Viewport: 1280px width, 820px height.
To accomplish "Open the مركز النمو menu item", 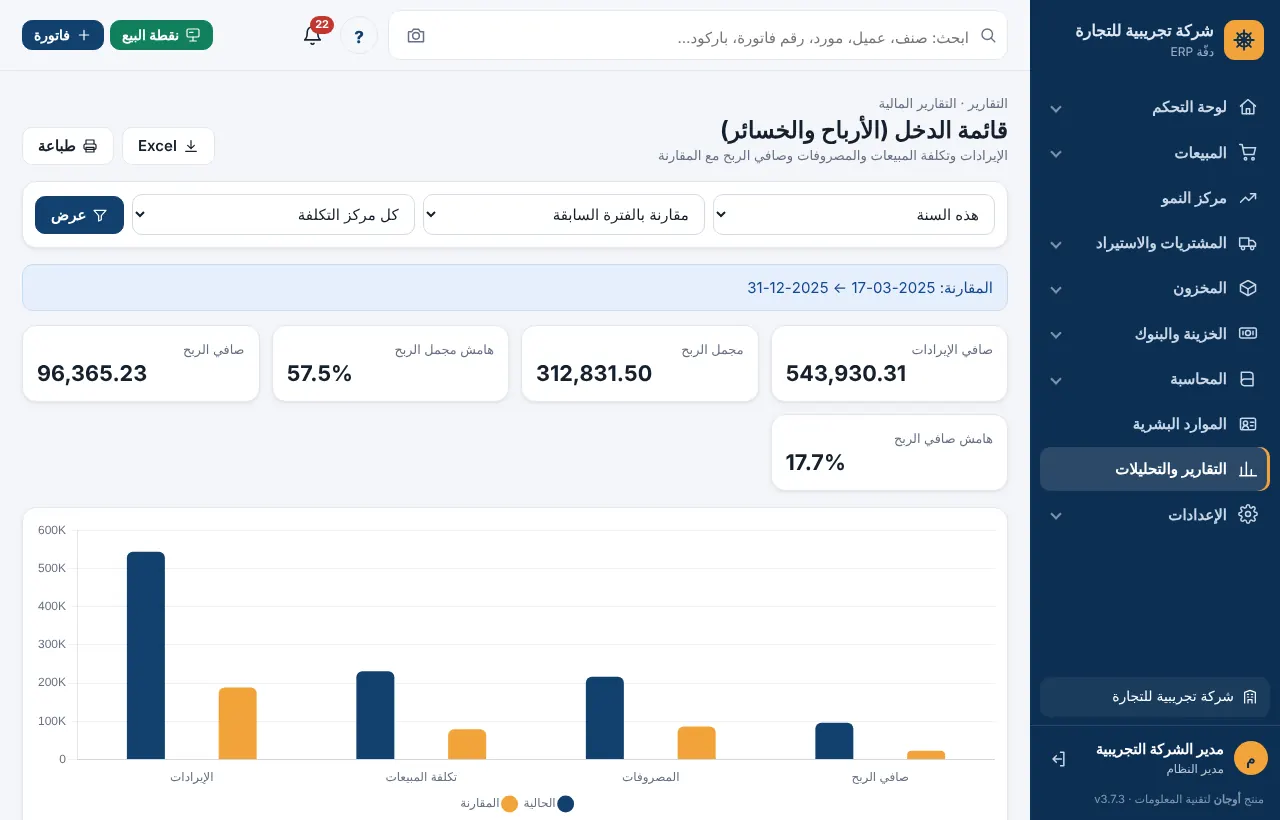I will [x=1155, y=198].
